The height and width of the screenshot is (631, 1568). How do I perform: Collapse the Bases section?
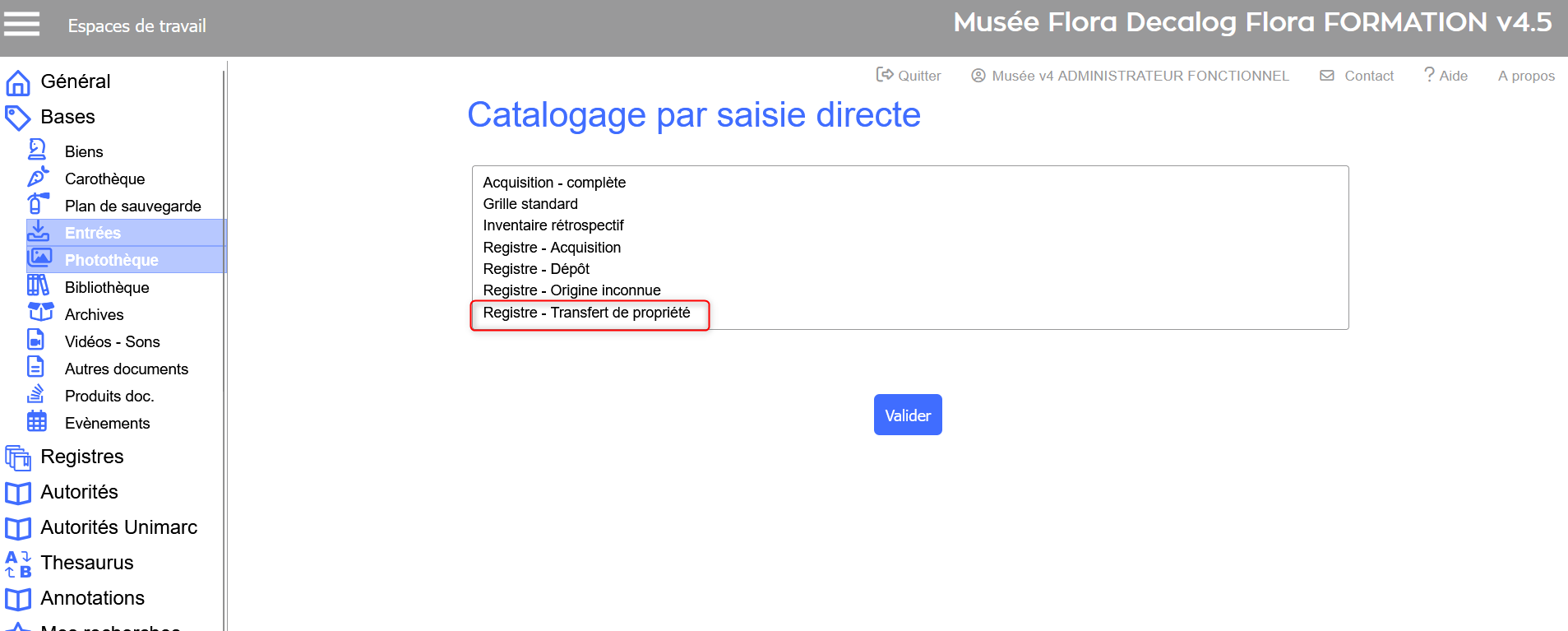pyautogui.click(x=67, y=117)
